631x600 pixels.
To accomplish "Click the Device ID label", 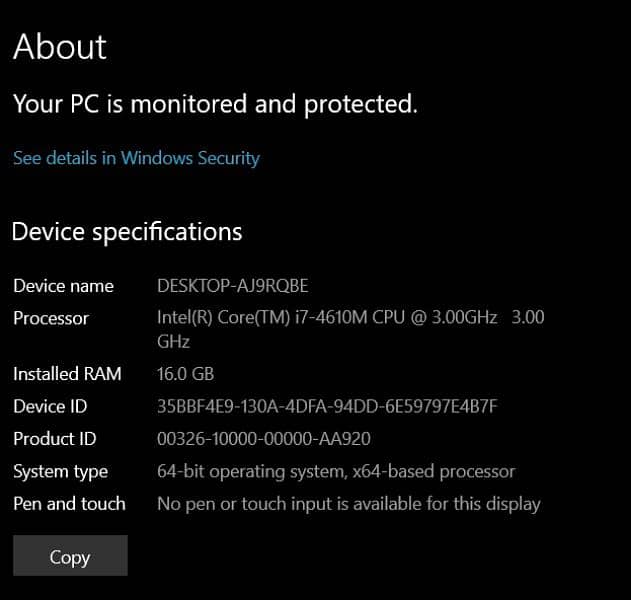I will [50, 406].
